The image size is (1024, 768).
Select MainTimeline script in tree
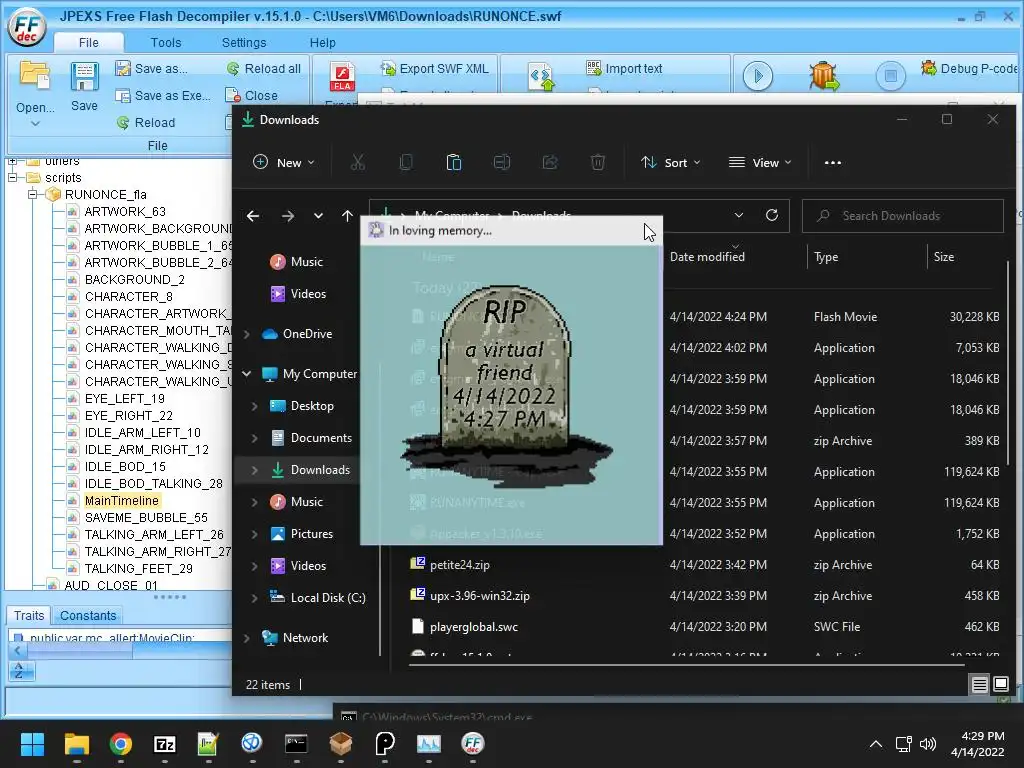tap(121, 500)
